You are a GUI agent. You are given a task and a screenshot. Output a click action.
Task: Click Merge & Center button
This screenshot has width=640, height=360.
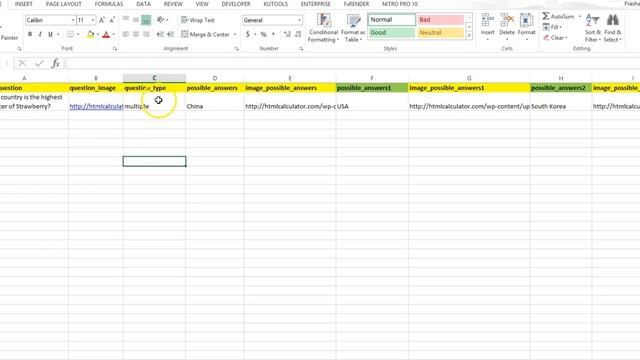point(205,34)
